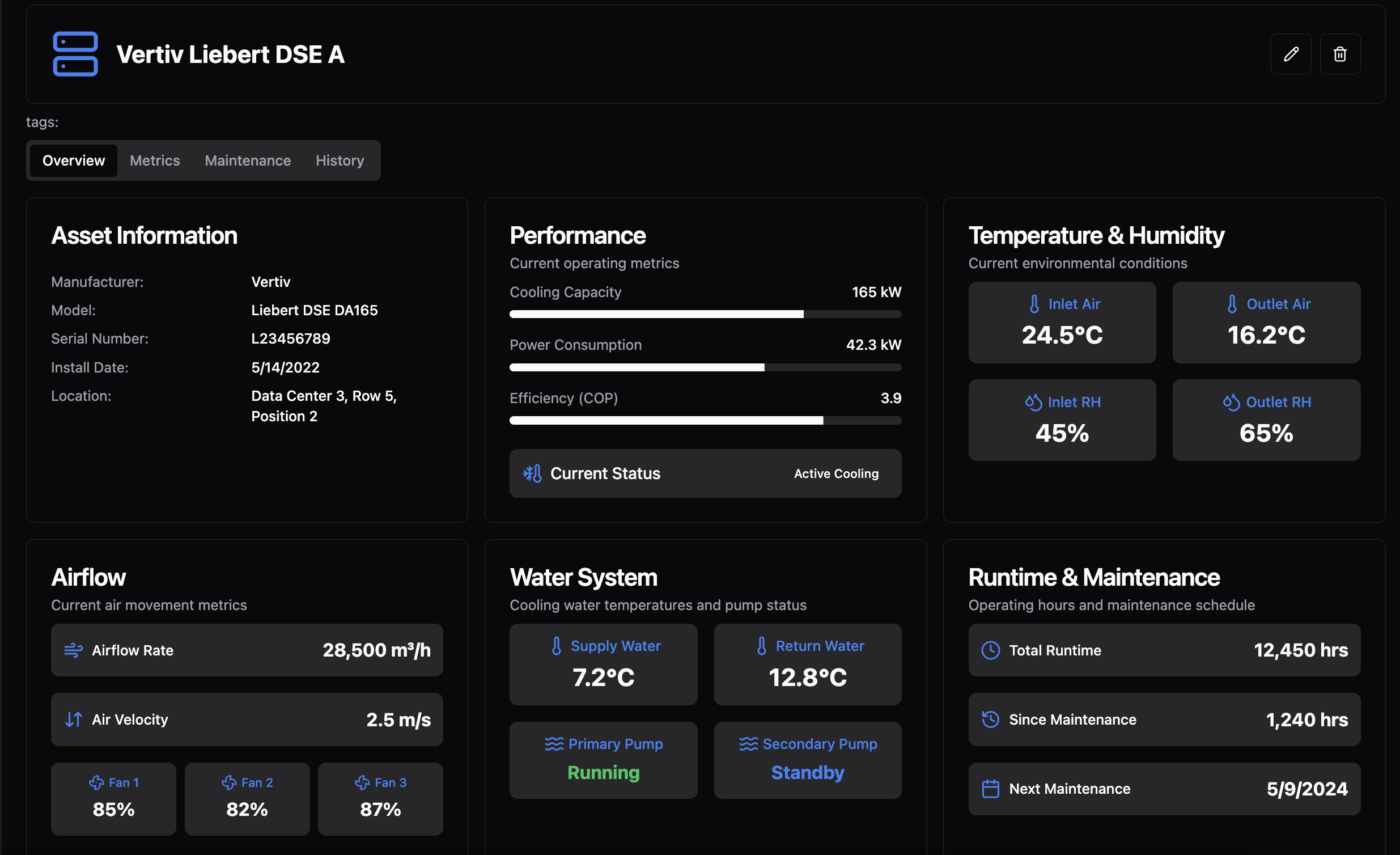
Task: Click the snowflake thermometer Current Status icon
Action: [x=532, y=473]
